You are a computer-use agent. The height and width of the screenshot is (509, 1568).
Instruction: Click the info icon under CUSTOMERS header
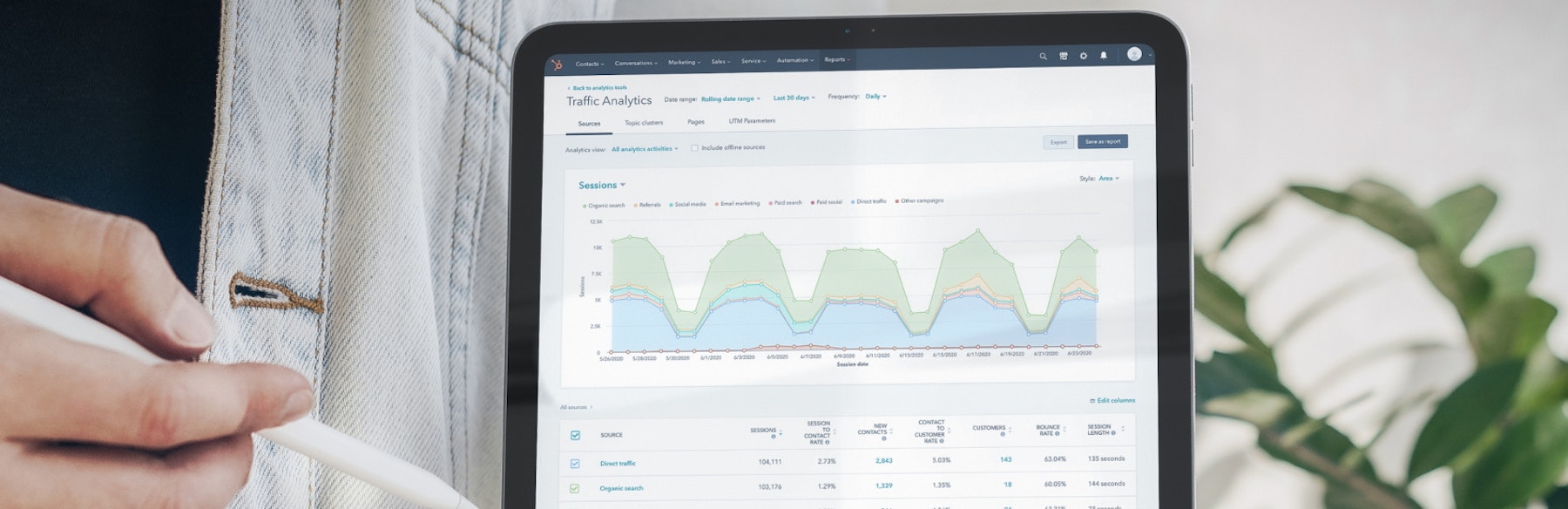1002,434
